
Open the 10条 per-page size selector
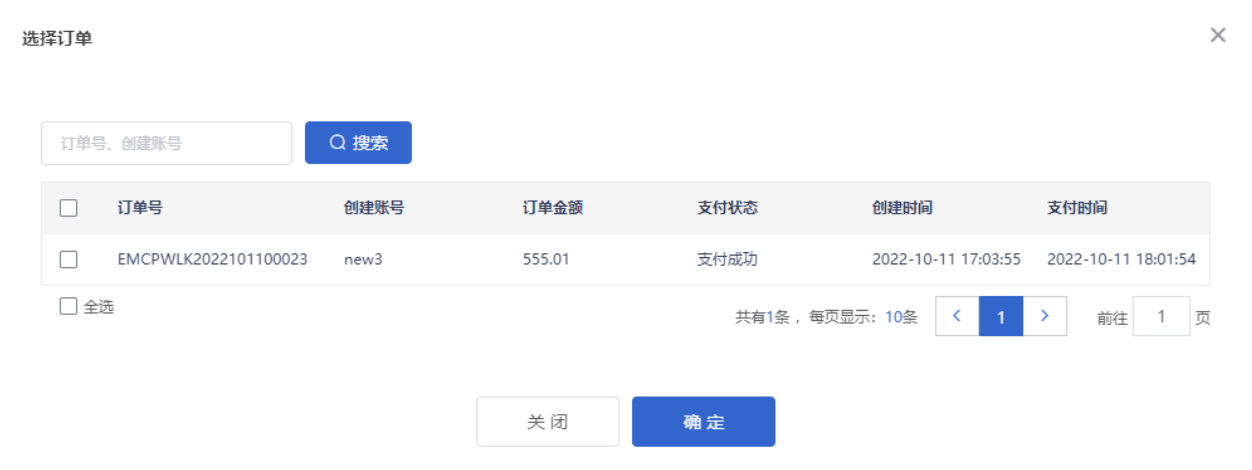tap(901, 317)
